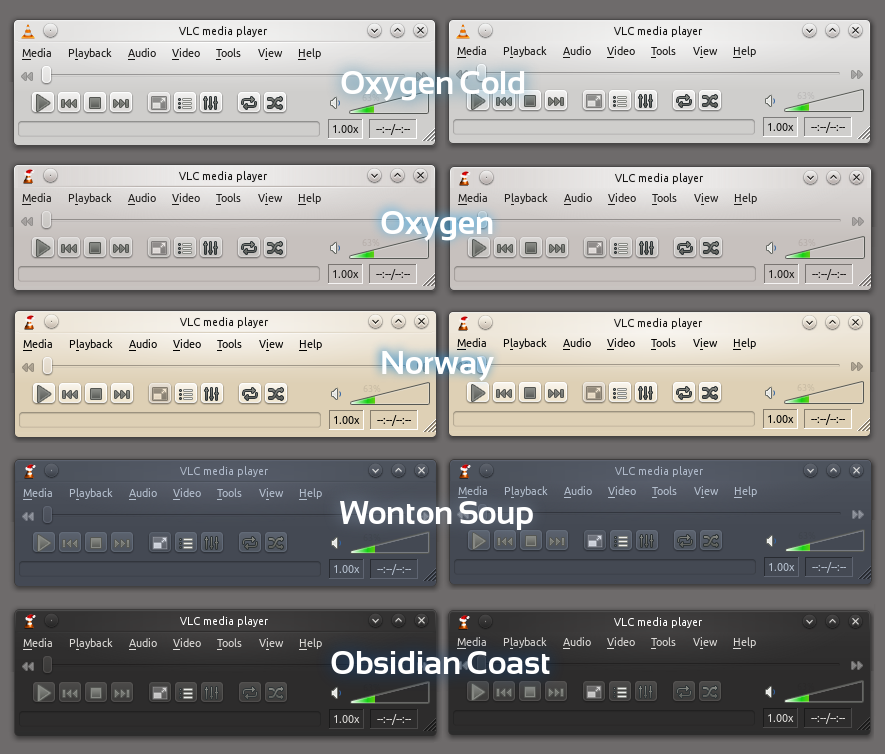Skip to next track in the right Oxygen Cold window
This screenshot has height=754, width=885.
[x=556, y=101]
